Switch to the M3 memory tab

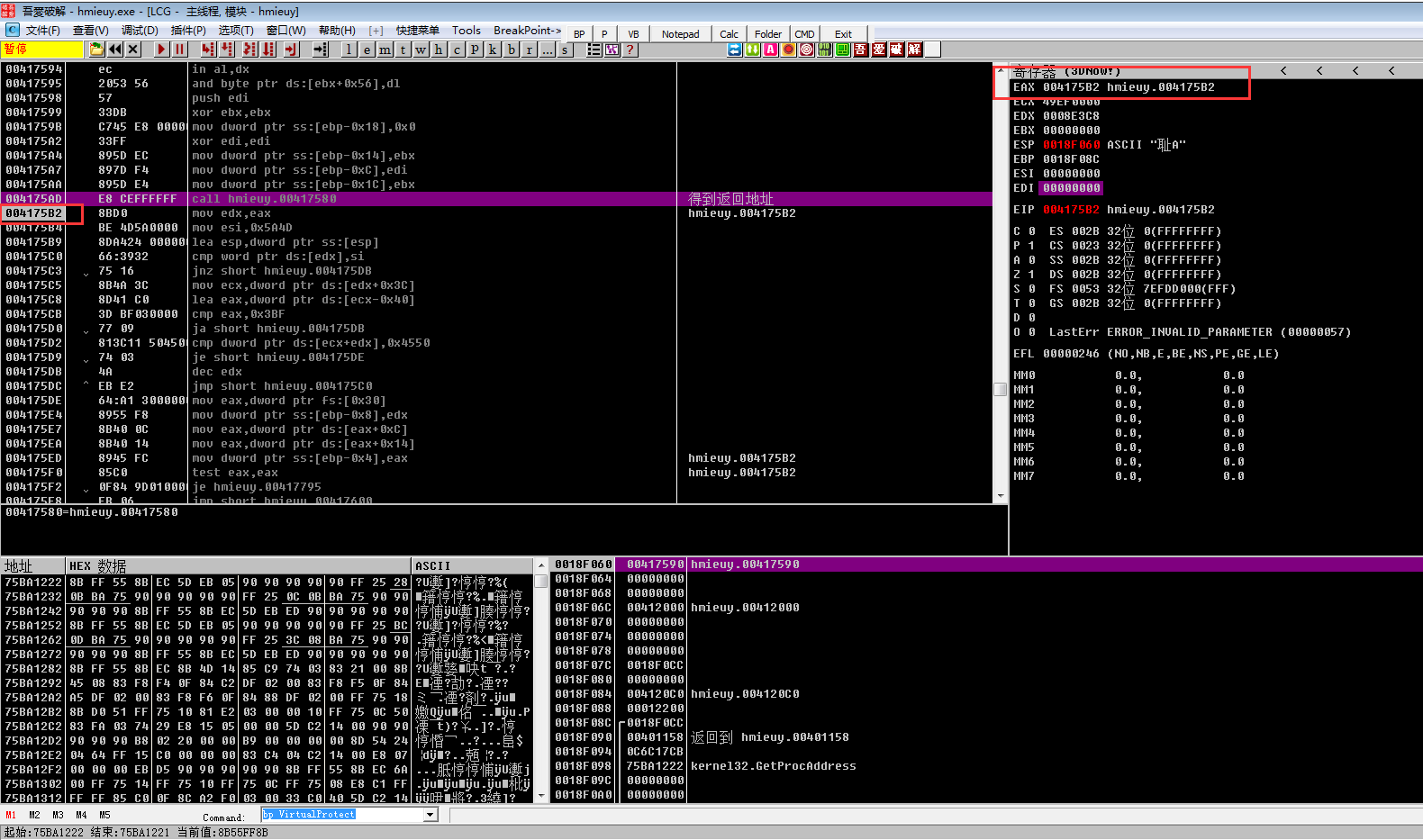[x=58, y=815]
